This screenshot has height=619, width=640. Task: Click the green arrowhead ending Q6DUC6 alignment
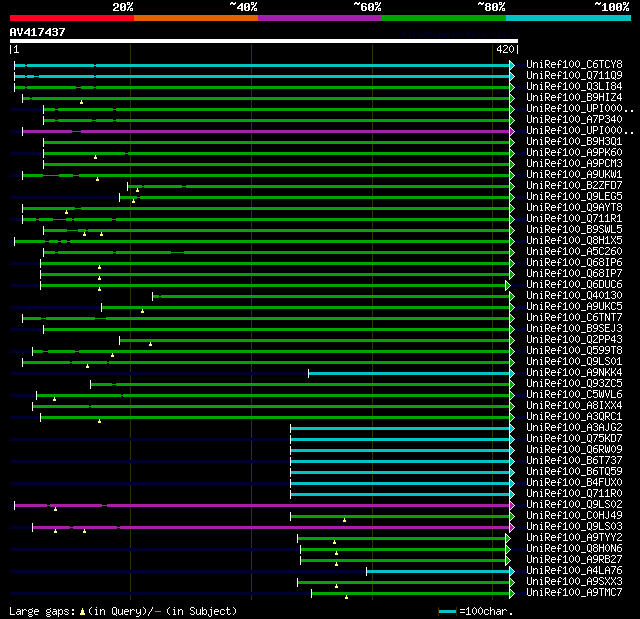(508, 285)
